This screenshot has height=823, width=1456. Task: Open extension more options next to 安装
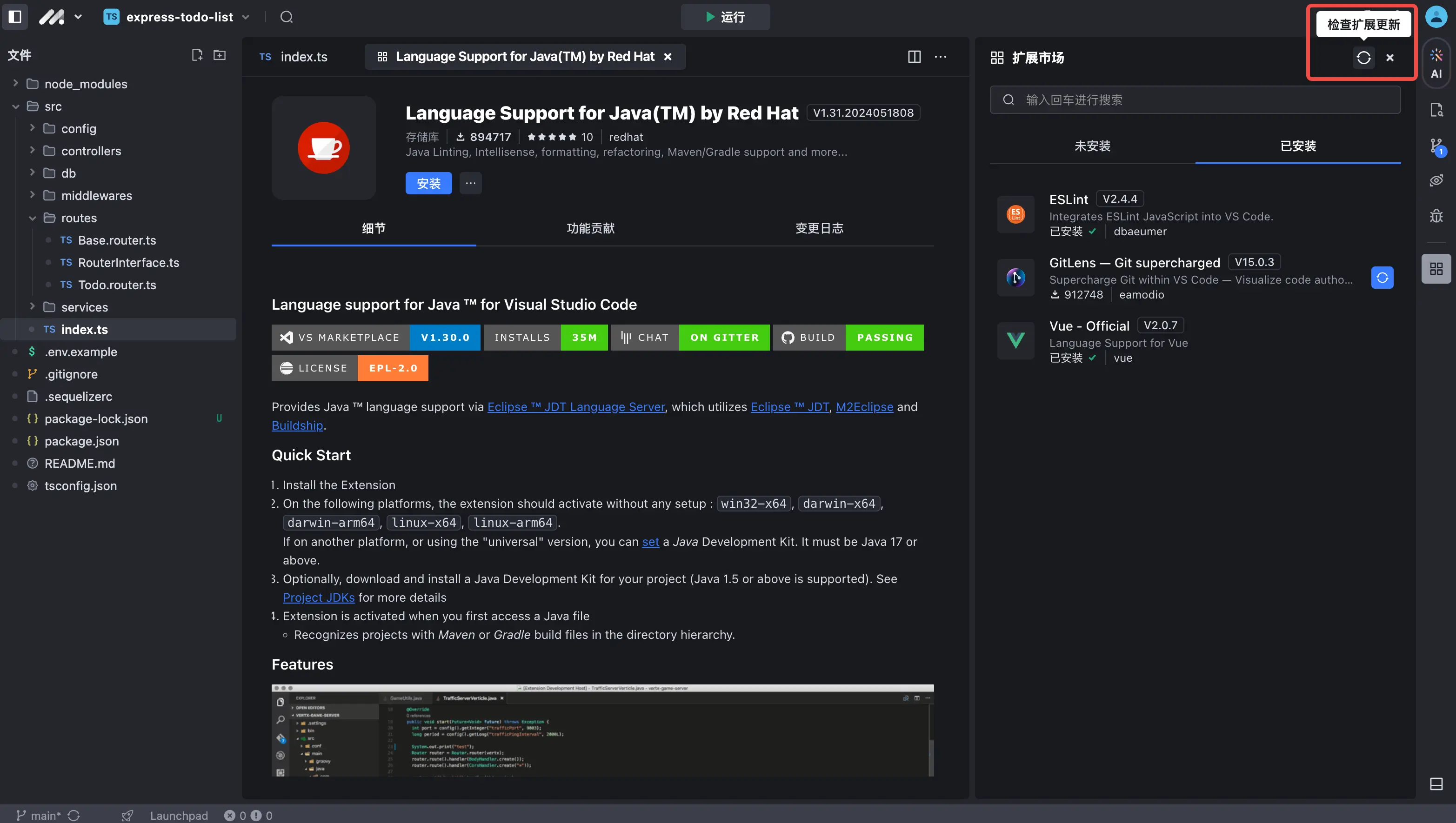tap(470, 183)
